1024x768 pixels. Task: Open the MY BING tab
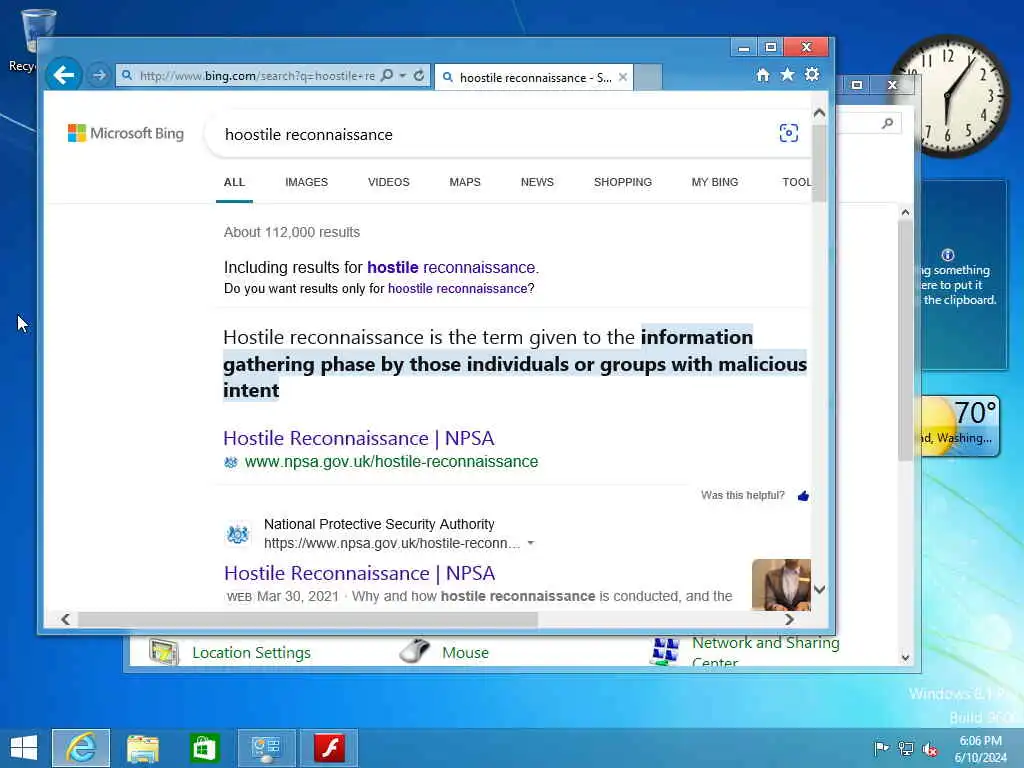pyautogui.click(x=714, y=182)
